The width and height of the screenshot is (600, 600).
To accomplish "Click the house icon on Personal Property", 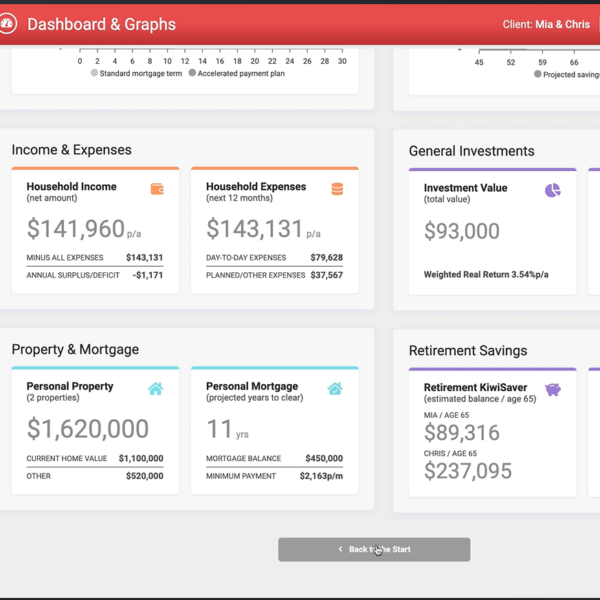I will click(156, 389).
